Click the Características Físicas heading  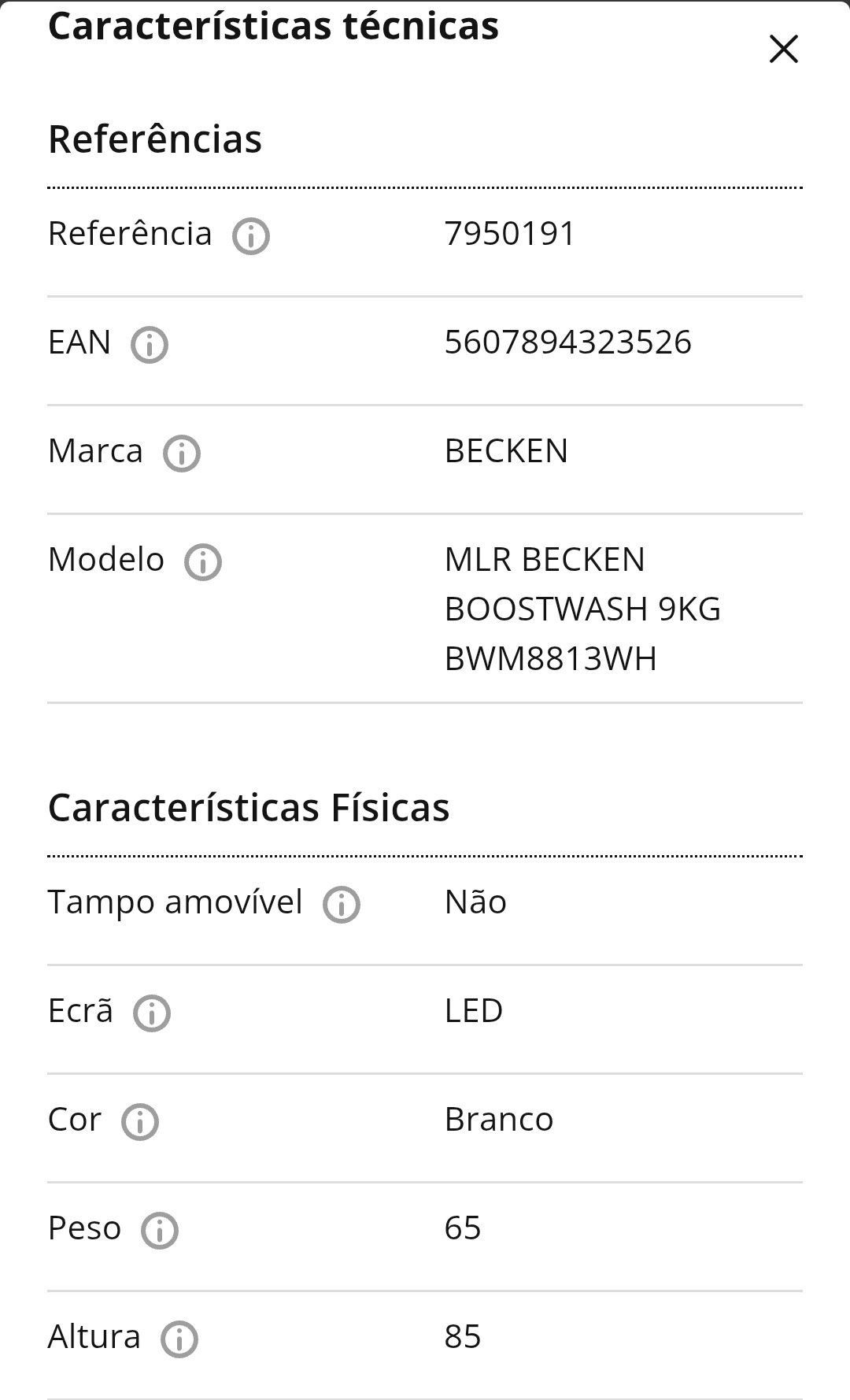pos(249,808)
